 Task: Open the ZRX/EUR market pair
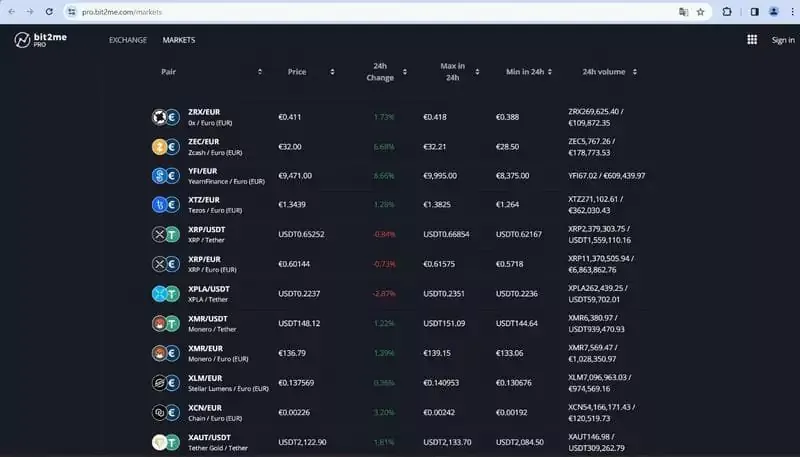point(204,112)
